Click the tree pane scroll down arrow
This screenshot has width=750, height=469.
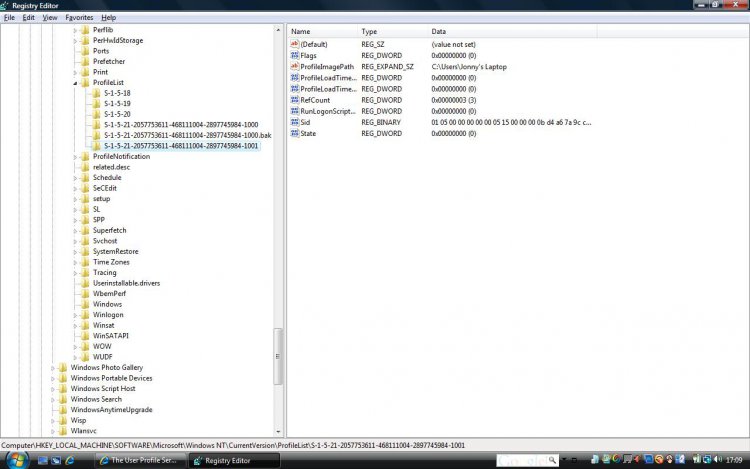(x=278, y=431)
